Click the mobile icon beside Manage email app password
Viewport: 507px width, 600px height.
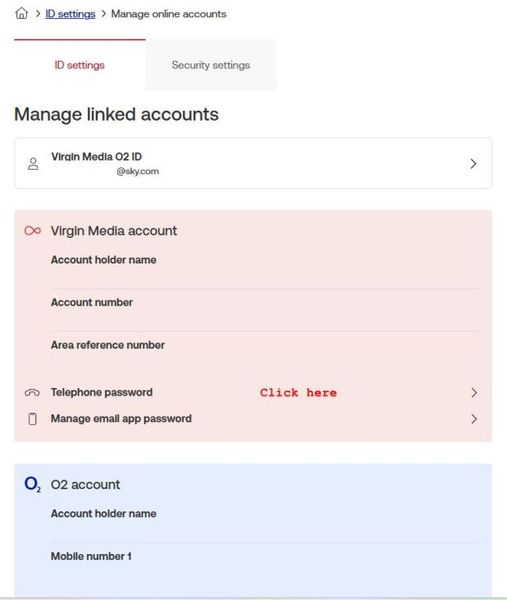click(x=33, y=419)
